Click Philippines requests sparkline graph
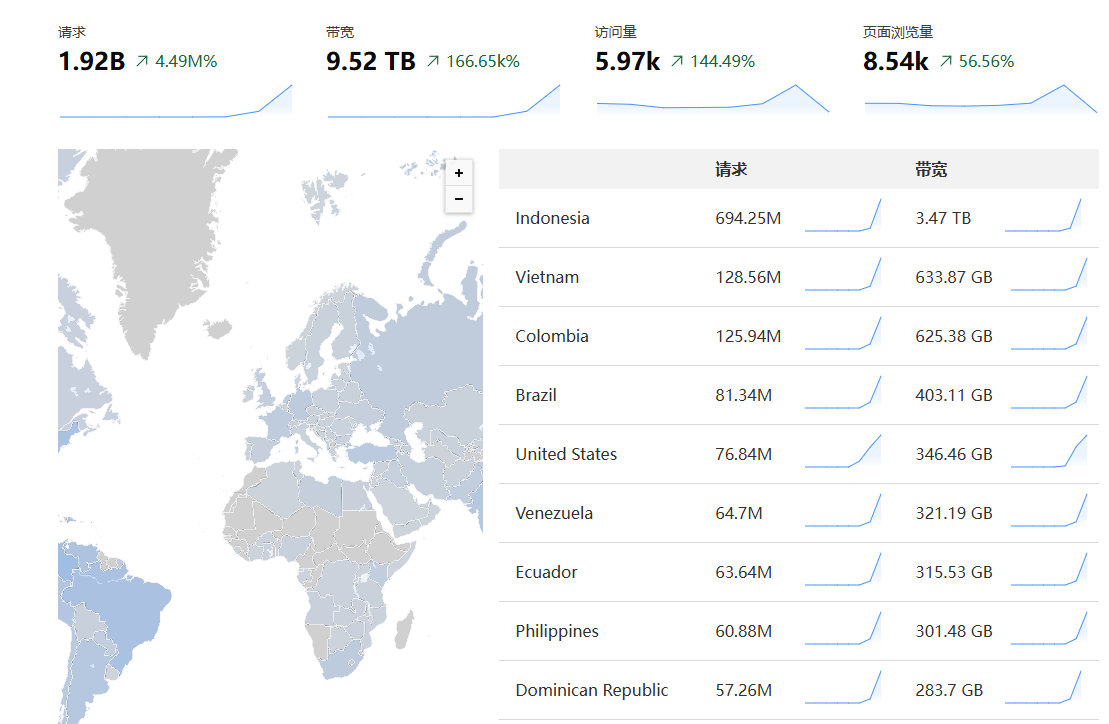Screen dimensions: 1109x724 point(843,630)
